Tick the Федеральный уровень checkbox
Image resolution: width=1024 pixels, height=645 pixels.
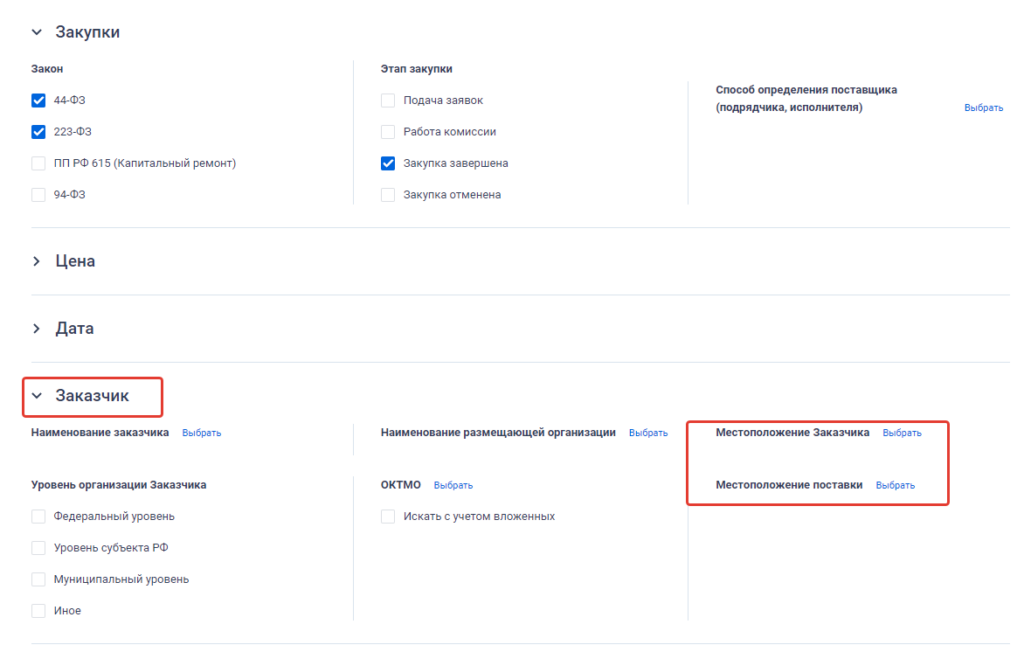click(39, 516)
